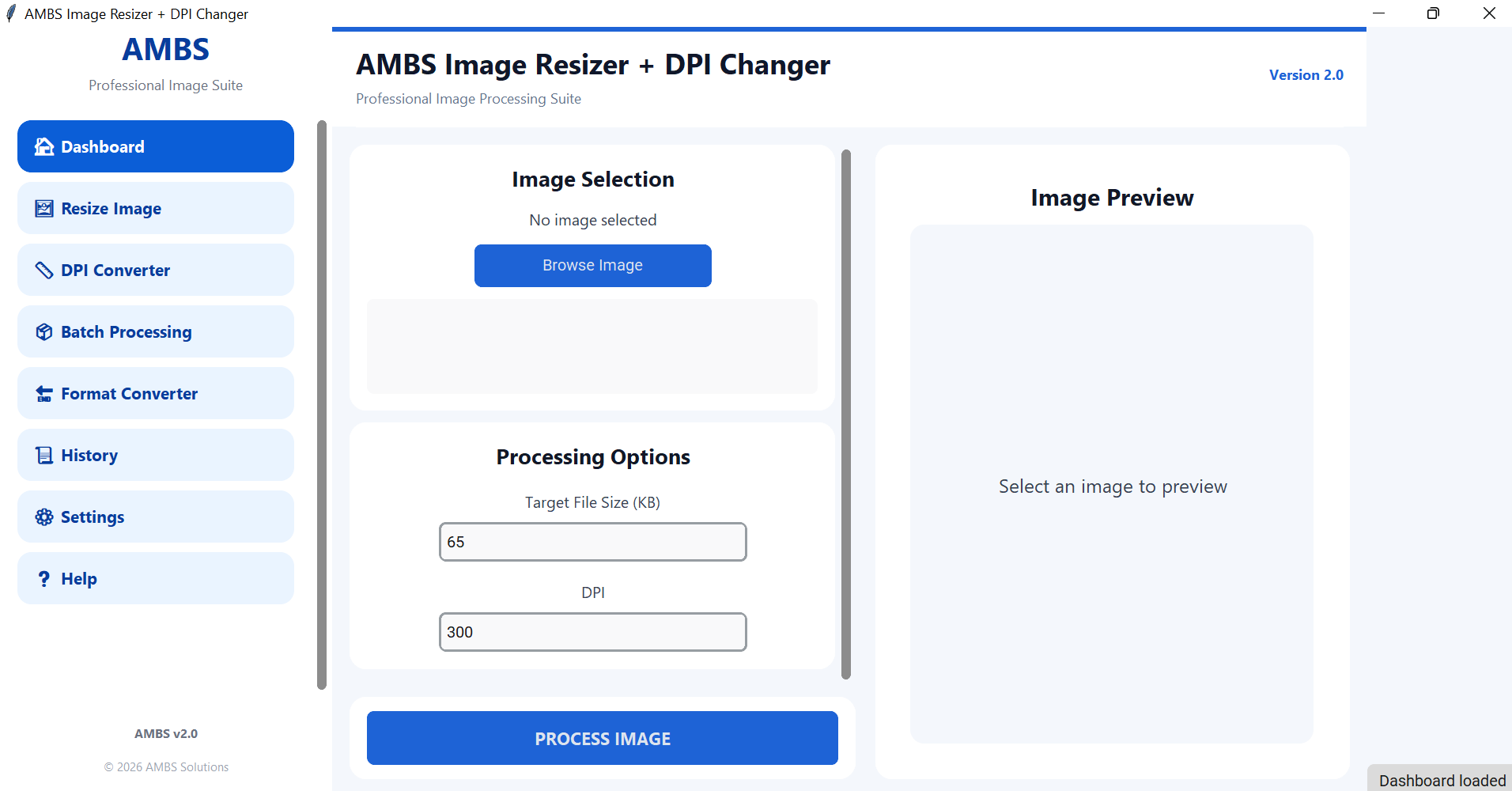
Task: Click the image preview placeholder area
Action: (1112, 484)
